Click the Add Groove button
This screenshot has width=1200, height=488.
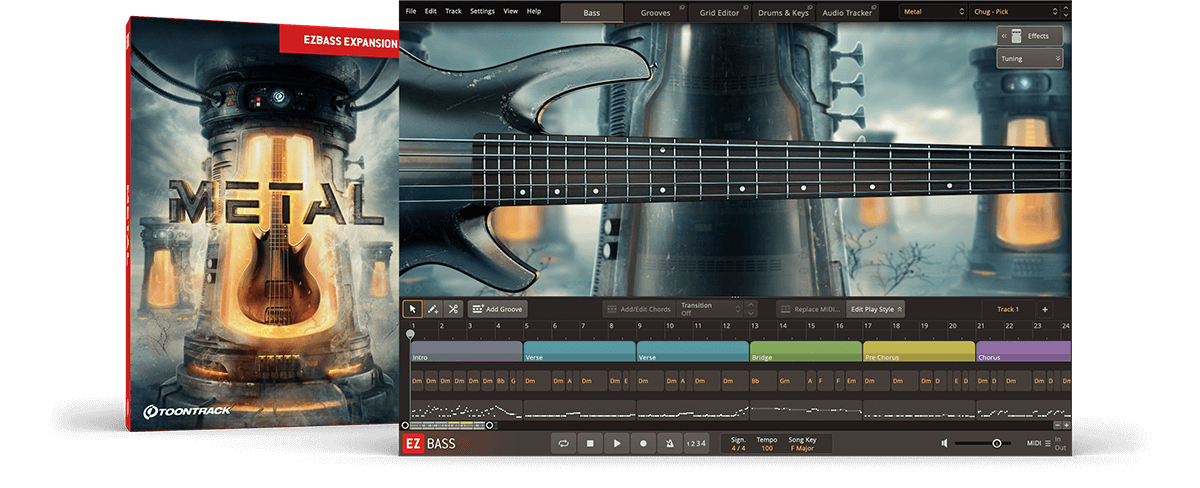tap(496, 310)
